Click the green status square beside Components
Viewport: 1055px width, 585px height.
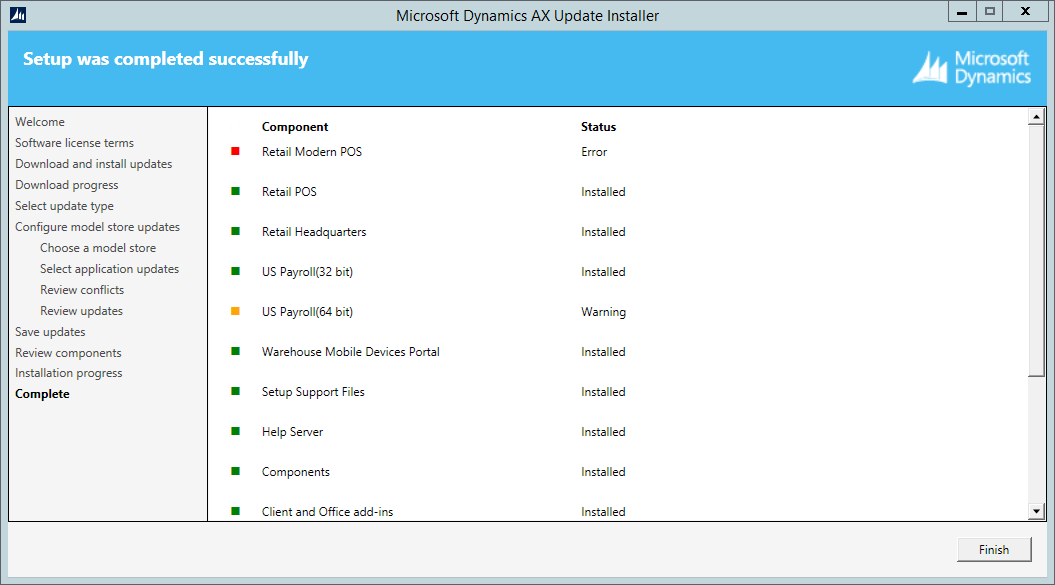tap(235, 471)
